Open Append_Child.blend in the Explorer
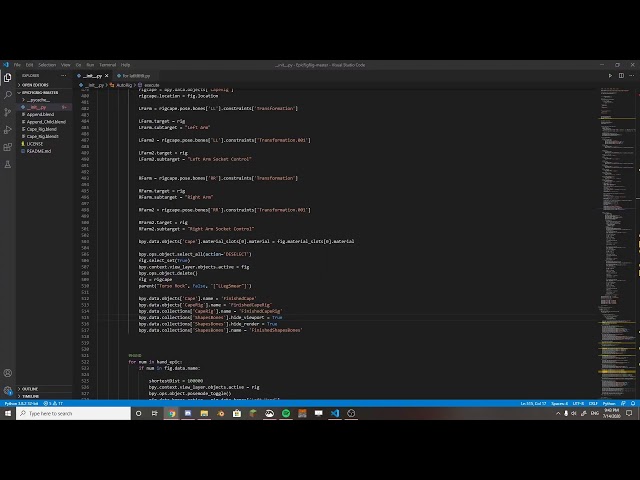The image size is (640, 480). (44, 122)
